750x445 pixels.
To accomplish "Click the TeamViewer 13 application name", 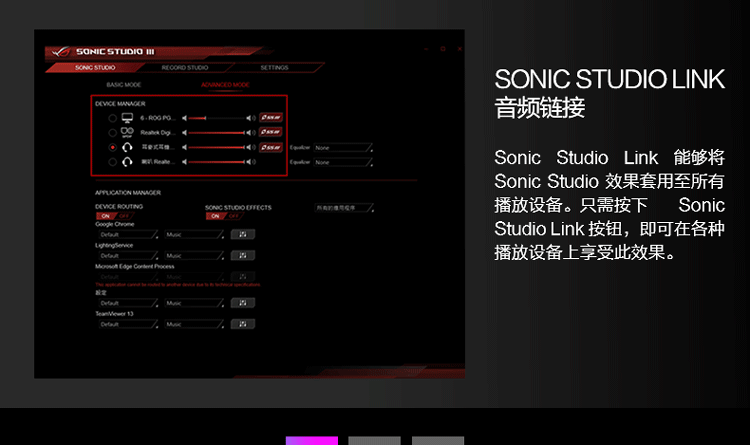I will [114, 313].
